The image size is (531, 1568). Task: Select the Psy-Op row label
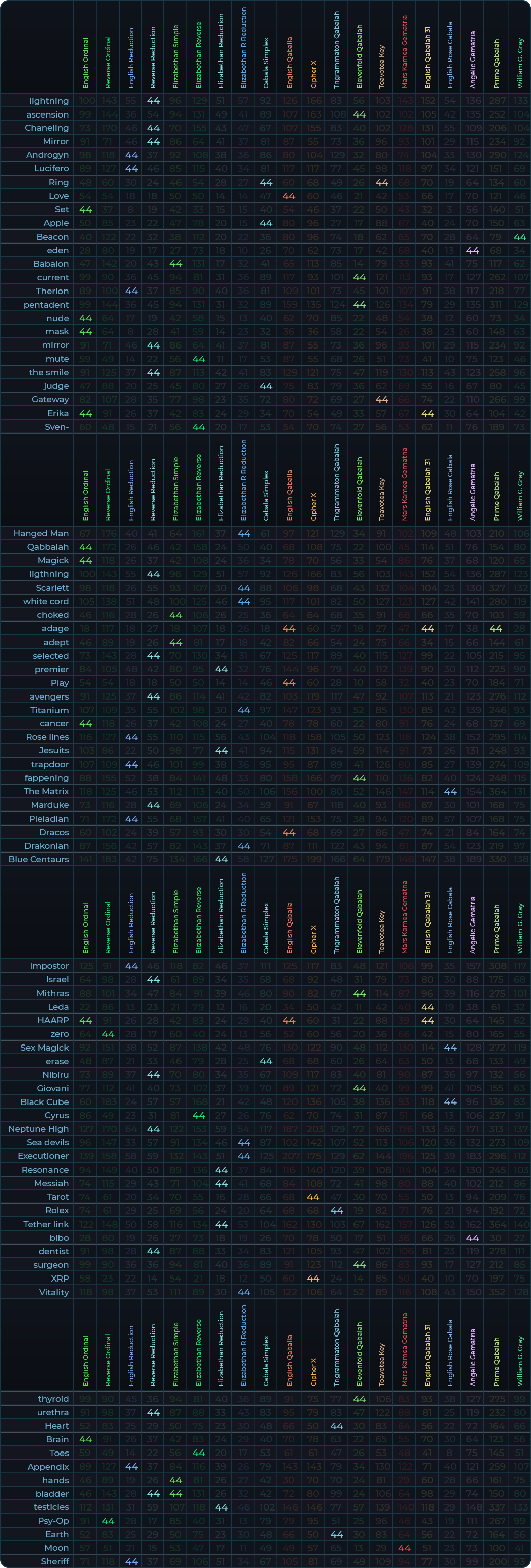pyautogui.click(x=53, y=1521)
